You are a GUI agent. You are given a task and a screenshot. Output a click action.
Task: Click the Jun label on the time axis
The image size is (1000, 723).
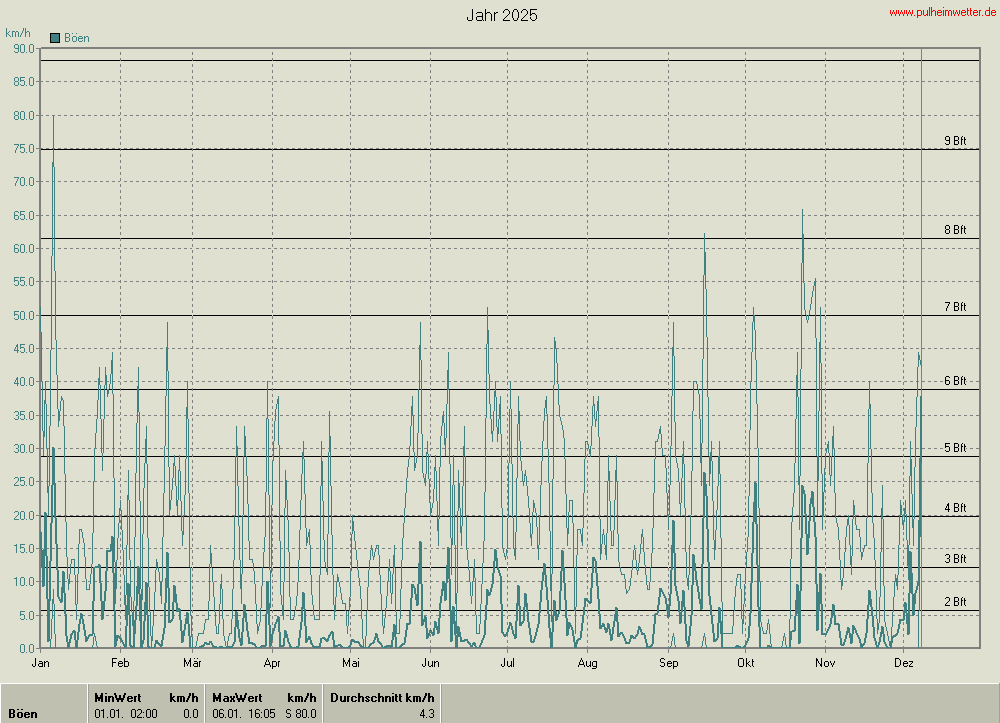(430, 663)
